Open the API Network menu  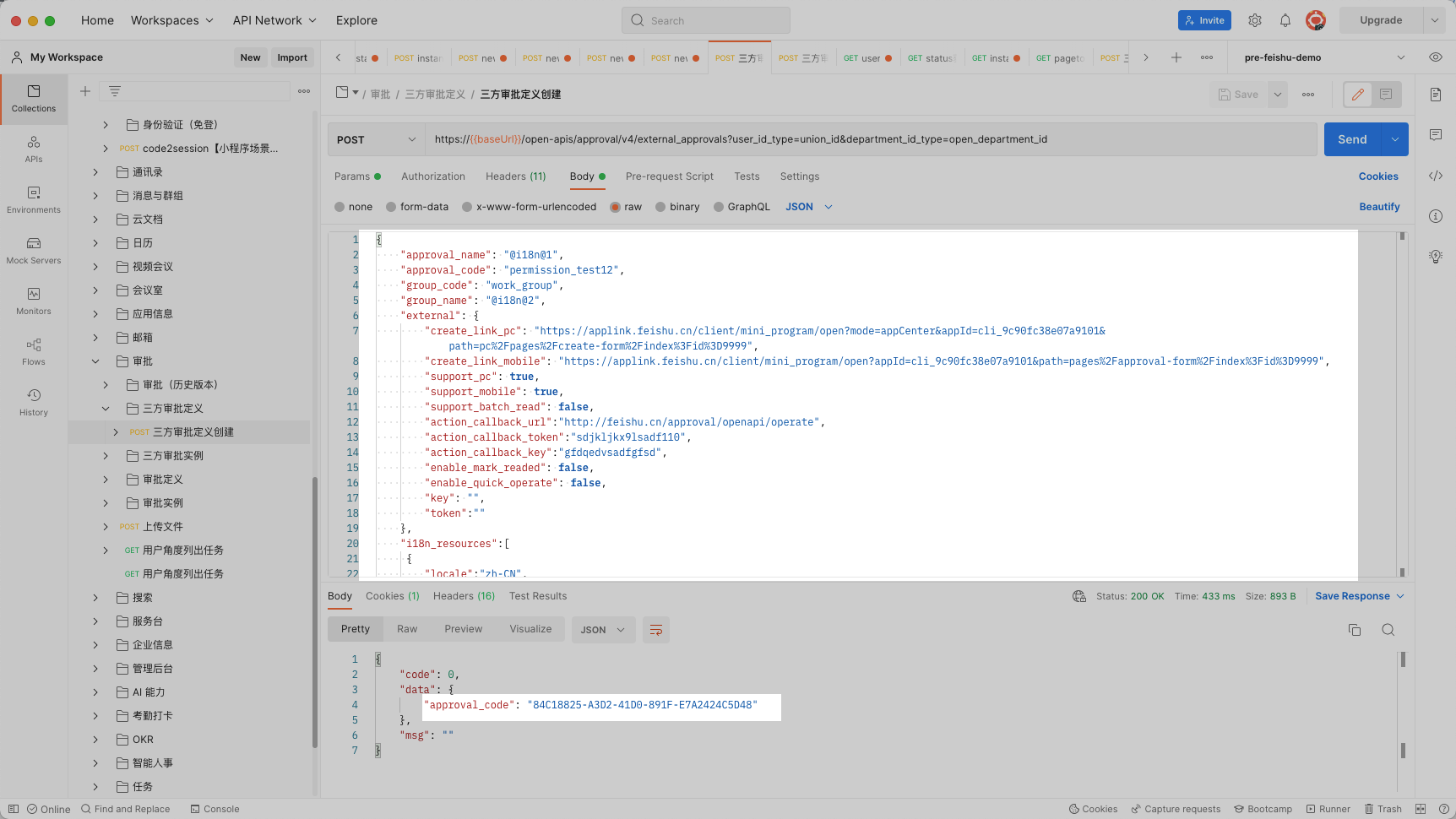(267, 19)
